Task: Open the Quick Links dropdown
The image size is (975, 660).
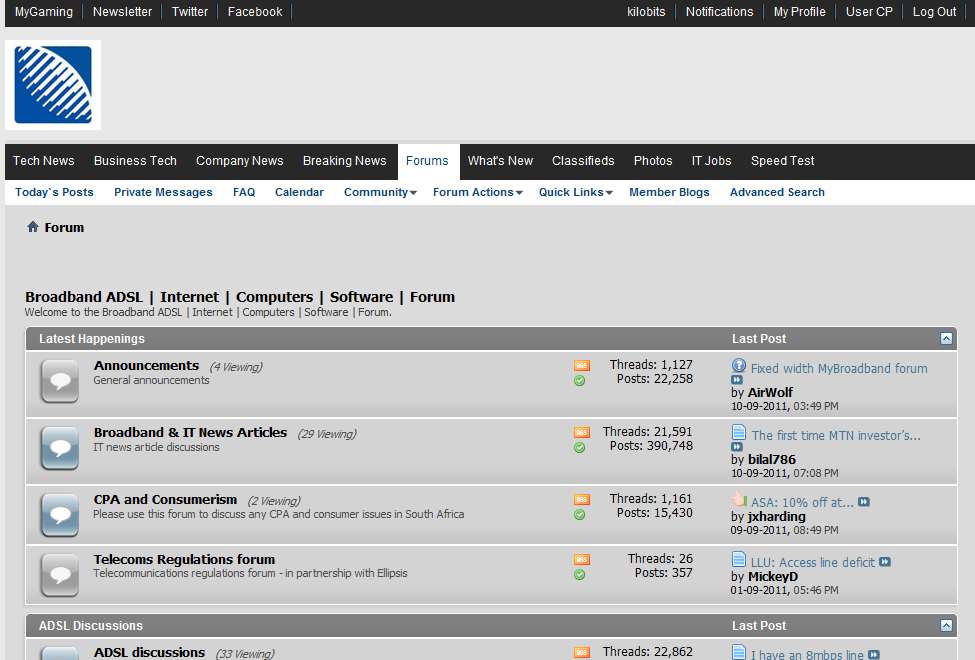Action: 576,192
